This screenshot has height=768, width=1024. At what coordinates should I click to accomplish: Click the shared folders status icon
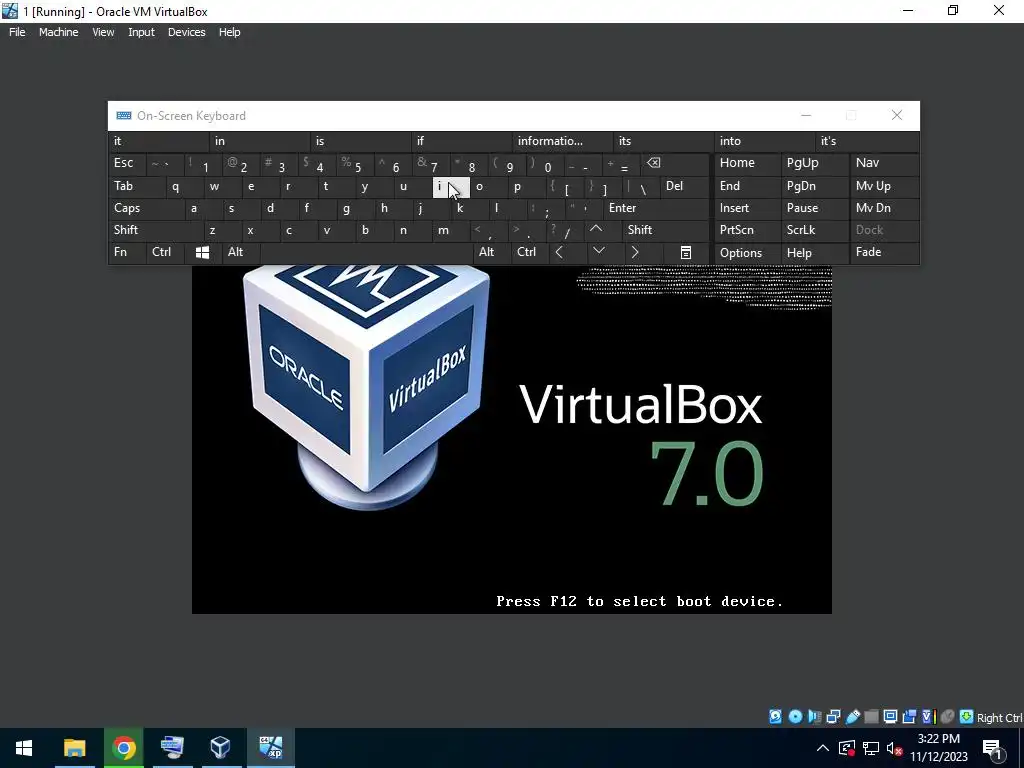point(871,716)
